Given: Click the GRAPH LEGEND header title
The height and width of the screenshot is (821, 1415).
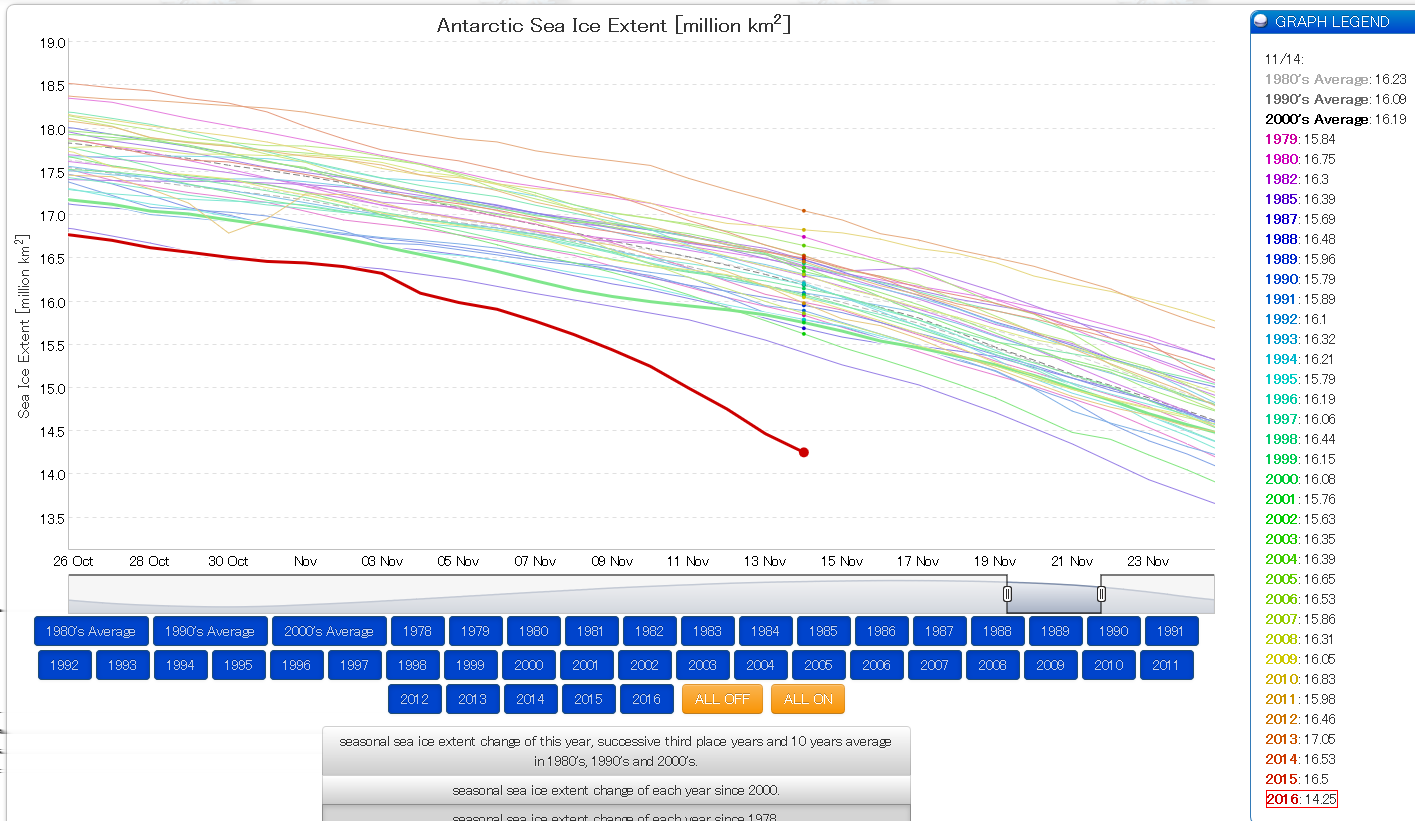Looking at the screenshot, I should pos(1332,21).
